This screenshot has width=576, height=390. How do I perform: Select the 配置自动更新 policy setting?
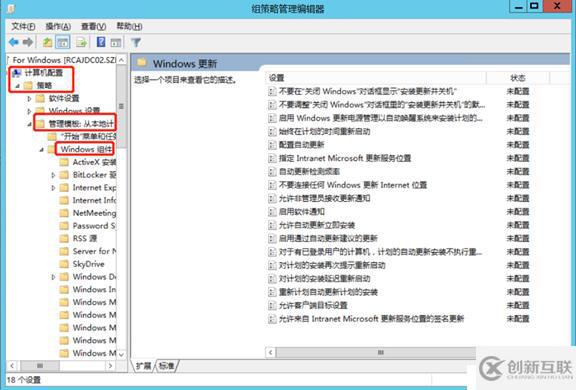pyautogui.click(x=302, y=145)
